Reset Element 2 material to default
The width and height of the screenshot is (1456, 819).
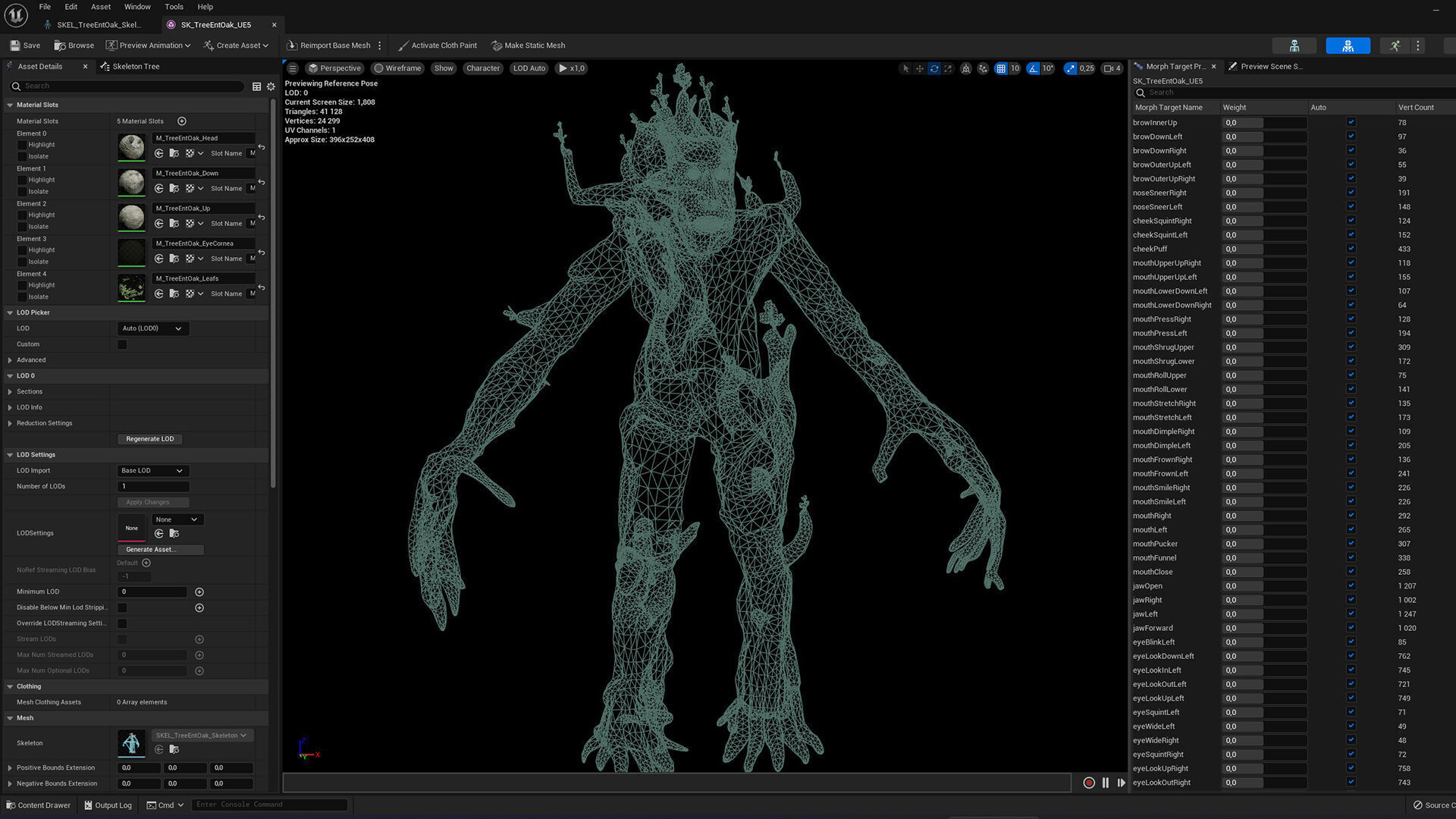click(x=262, y=217)
